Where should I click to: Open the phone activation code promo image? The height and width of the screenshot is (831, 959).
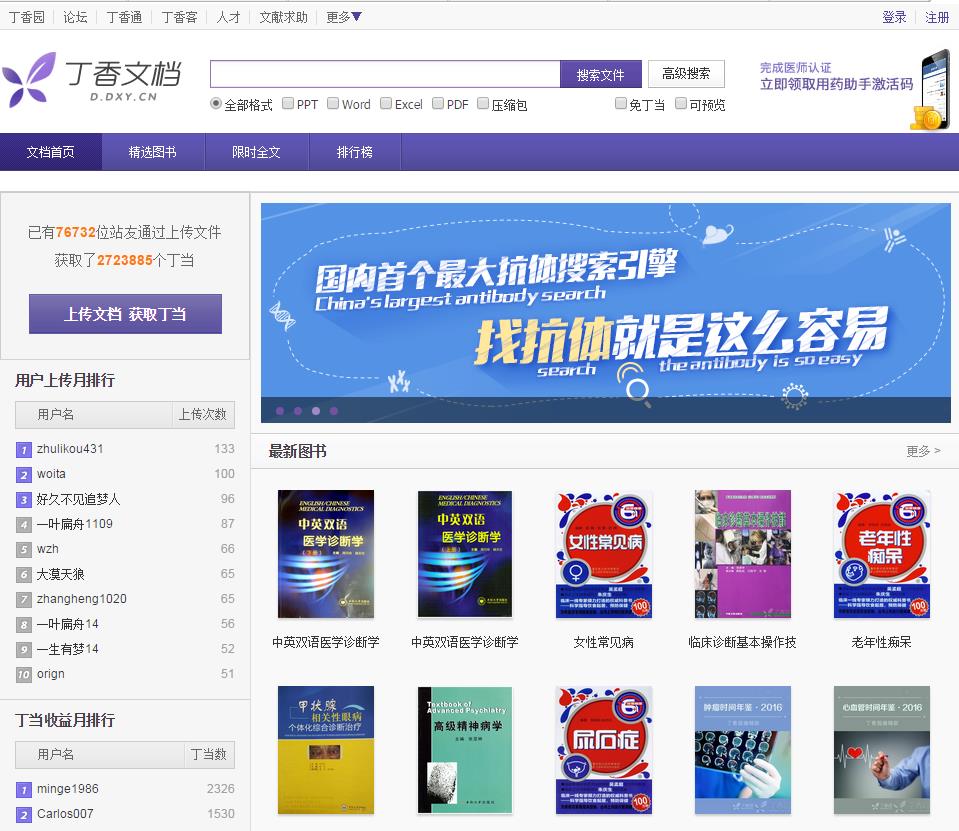[x=932, y=90]
